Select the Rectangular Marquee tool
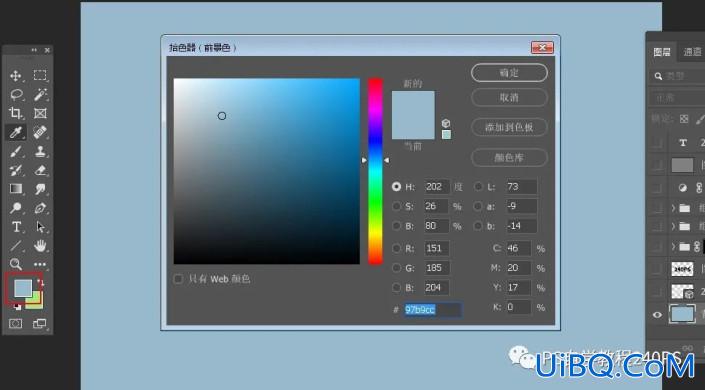705x390 pixels. pos(40,76)
